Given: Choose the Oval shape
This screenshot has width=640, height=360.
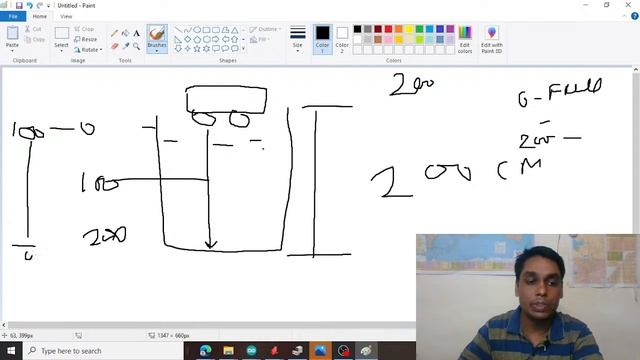Looking at the screenshot, I should click(197, 30).
